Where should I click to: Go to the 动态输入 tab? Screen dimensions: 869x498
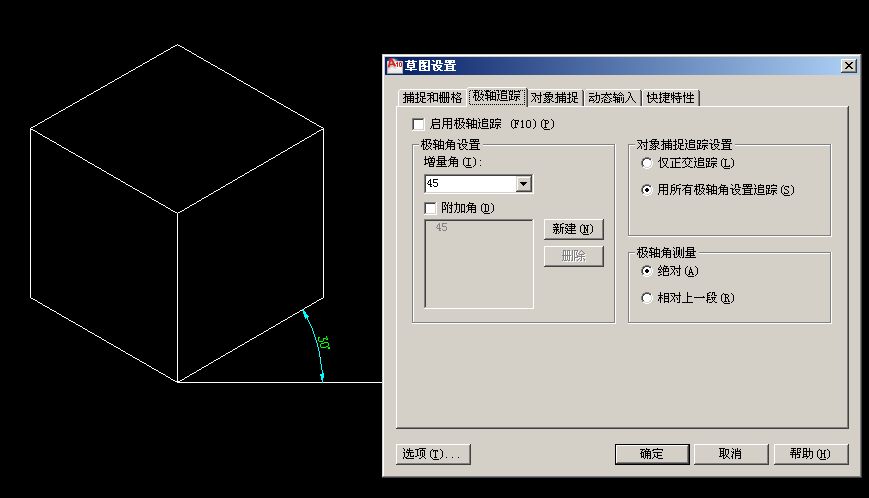pyautogui.click(x=612, y=98)
